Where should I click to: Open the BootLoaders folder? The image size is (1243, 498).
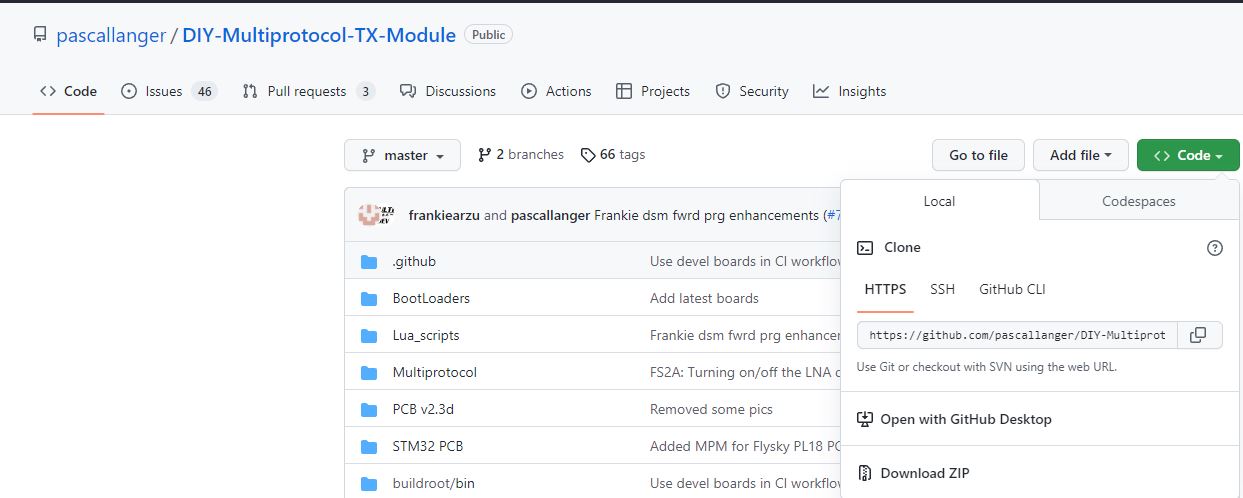tap(431, 298)
